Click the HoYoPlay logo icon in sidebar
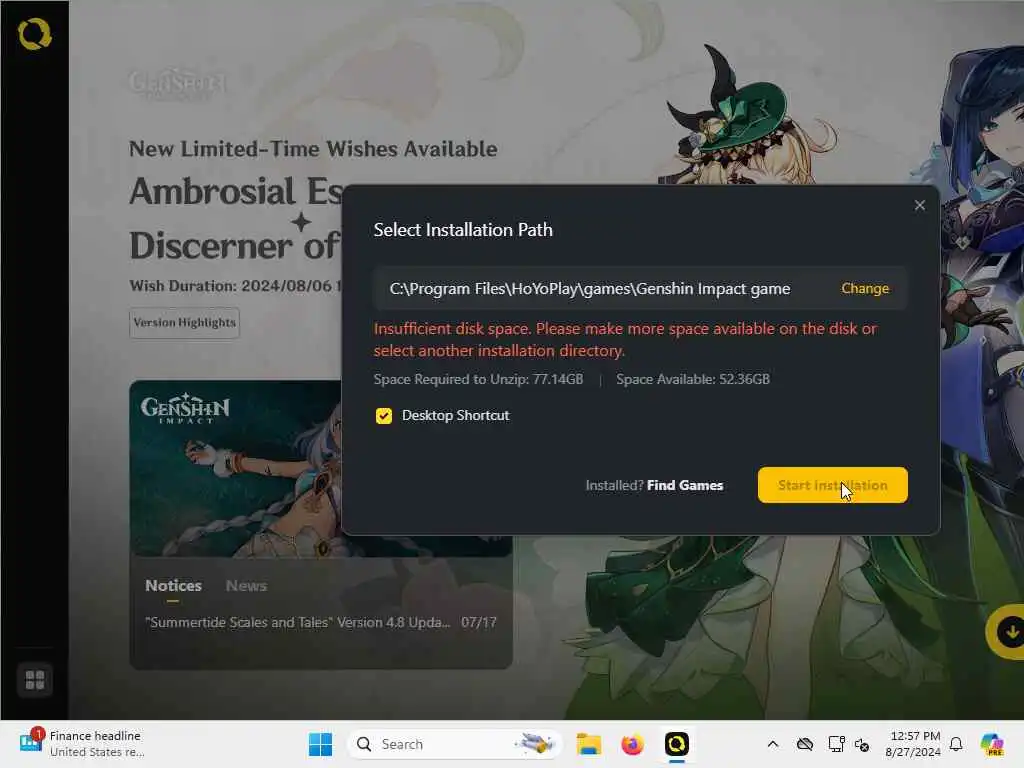This screenshot has height=768, width=1024. click(35, 34)
